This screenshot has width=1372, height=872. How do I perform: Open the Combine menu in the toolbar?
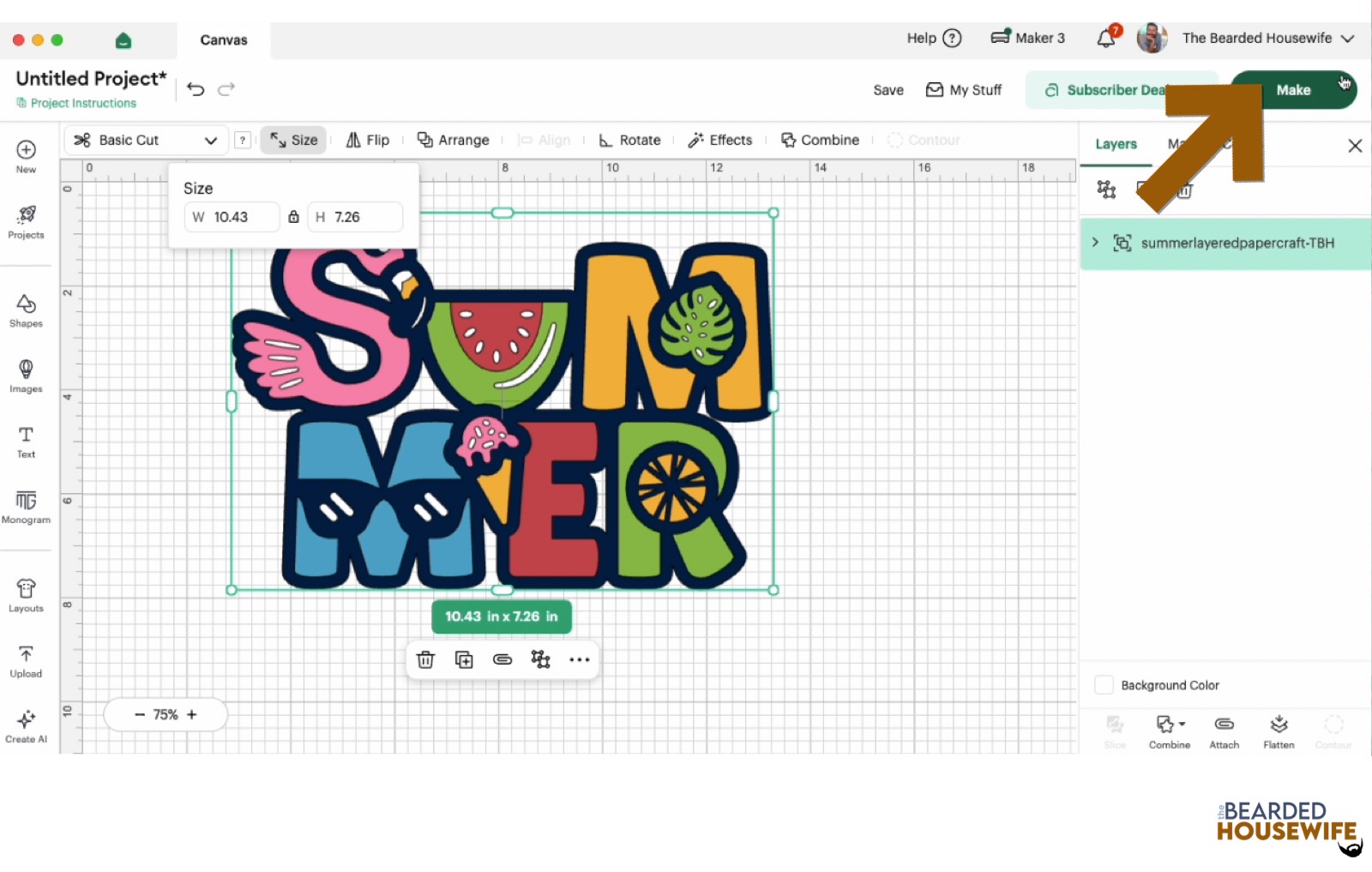pos(820,140)
